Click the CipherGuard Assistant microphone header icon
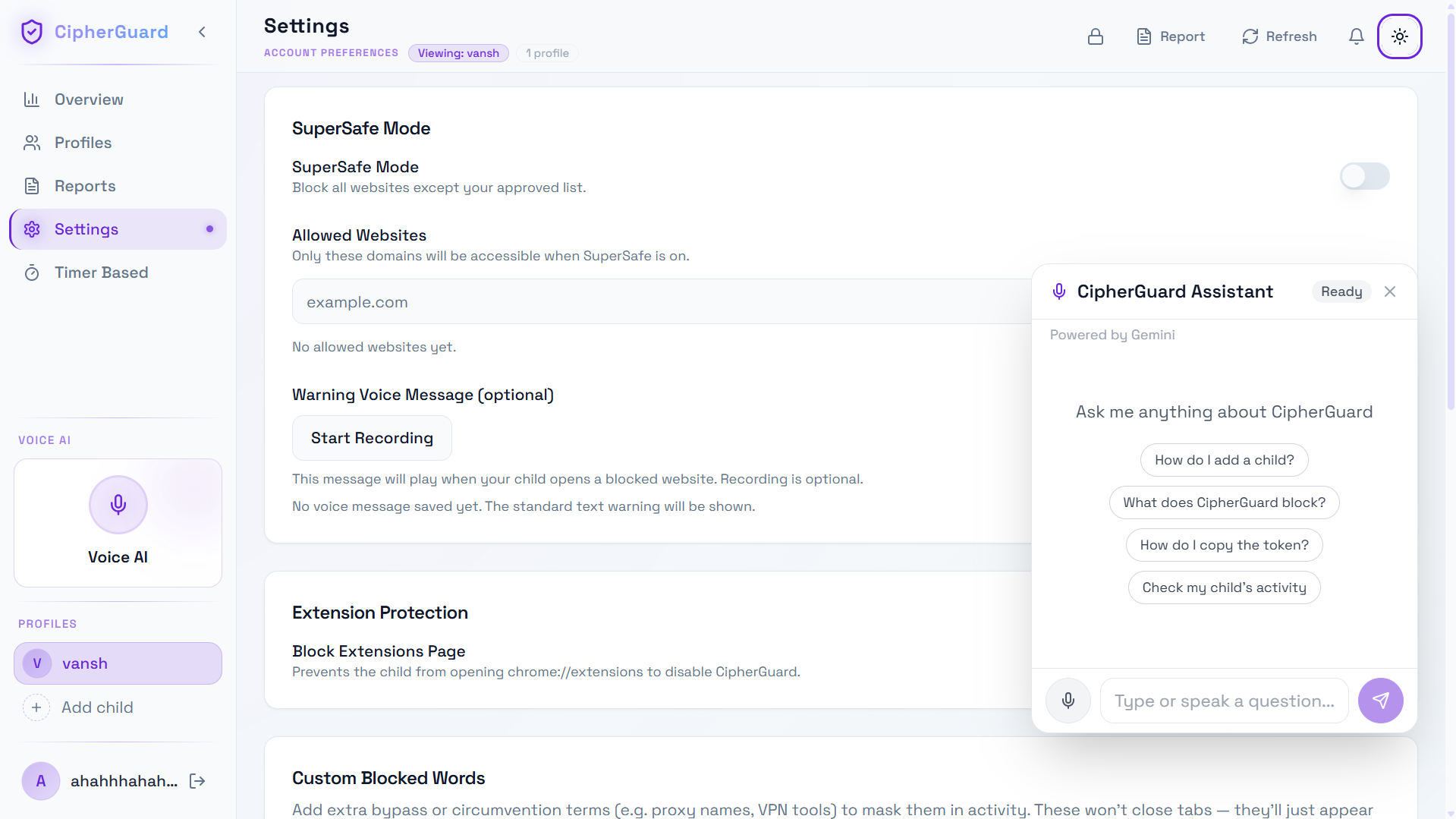Screen dimensions: 1456x819 [1059, 291]
